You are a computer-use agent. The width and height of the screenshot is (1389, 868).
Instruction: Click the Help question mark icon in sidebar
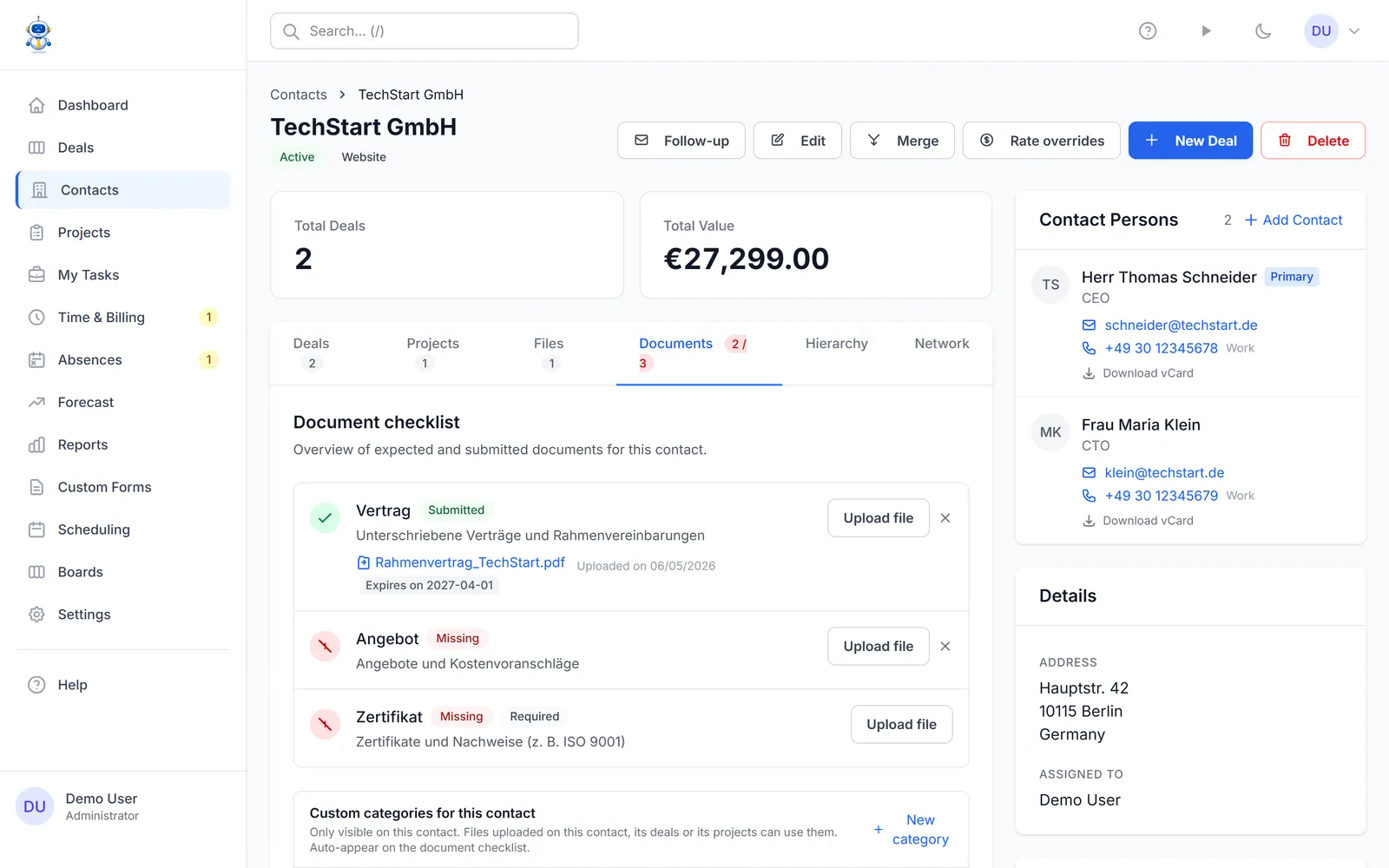36,685
